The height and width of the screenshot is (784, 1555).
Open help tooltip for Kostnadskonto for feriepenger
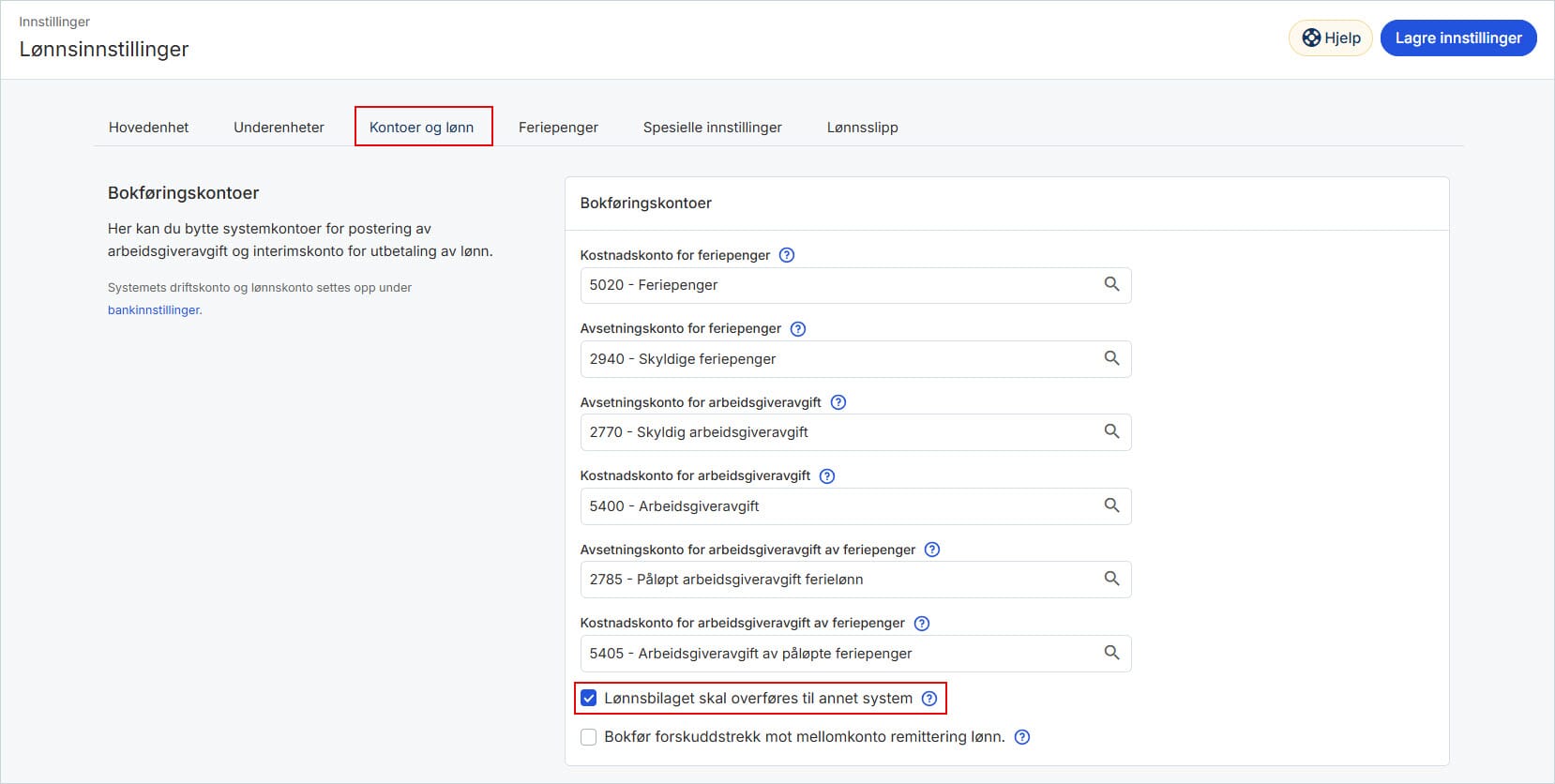[x=787, y=255]
